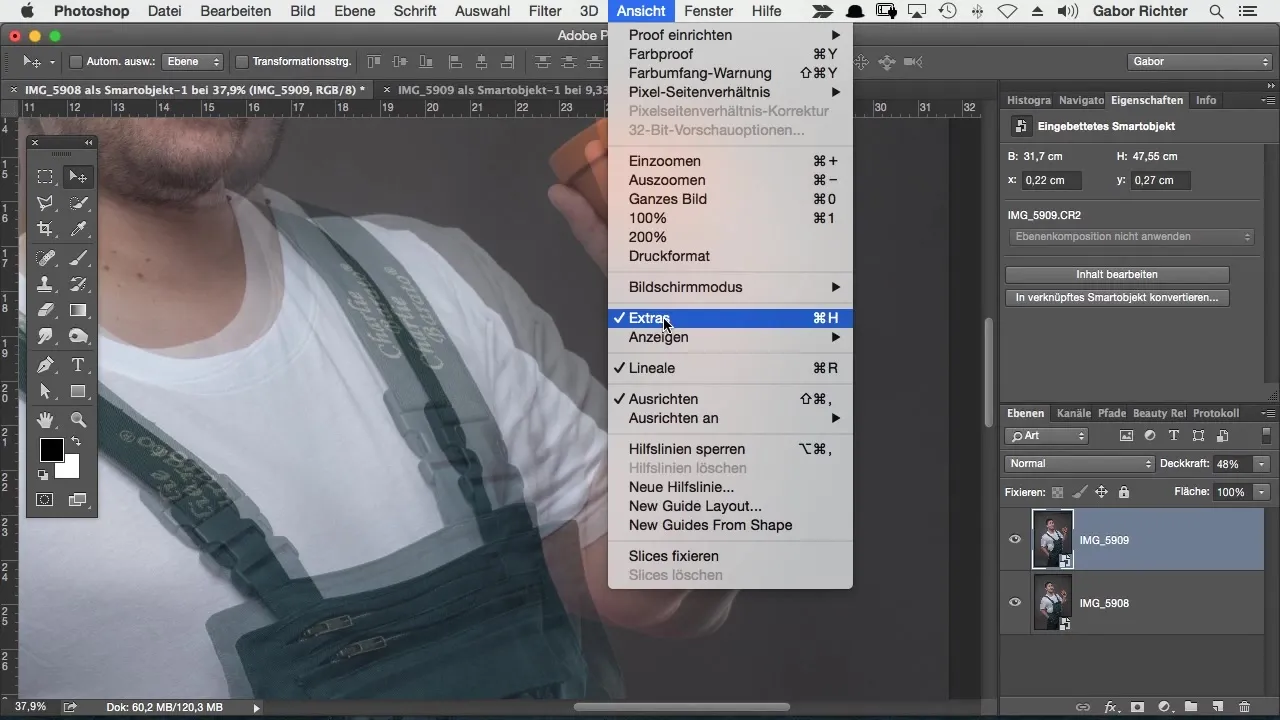Viewport: 1280px width, 720px height.
Task: Select the Gradient tool
Action: click(x=78, y=310)
